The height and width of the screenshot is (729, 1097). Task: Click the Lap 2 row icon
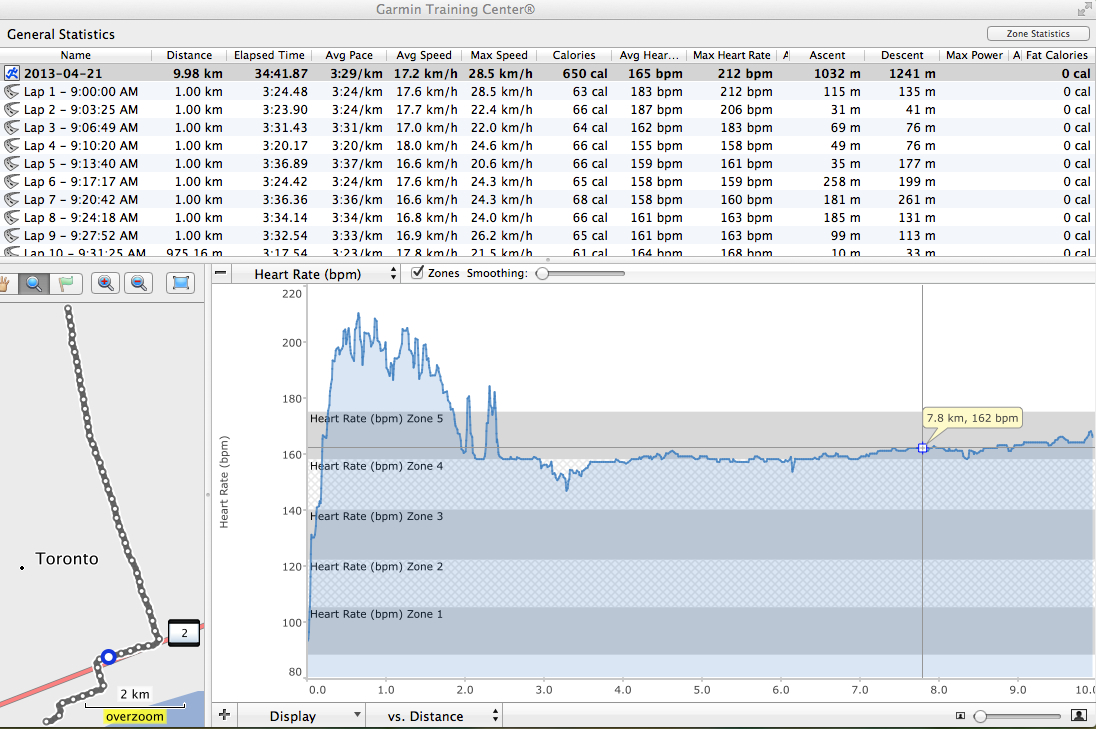(11, 110)
